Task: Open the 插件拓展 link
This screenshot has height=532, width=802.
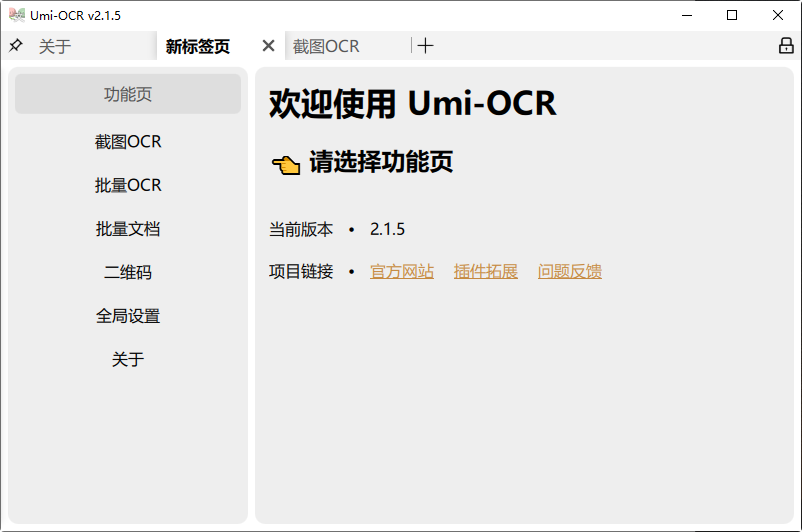Action: point(485,272)
